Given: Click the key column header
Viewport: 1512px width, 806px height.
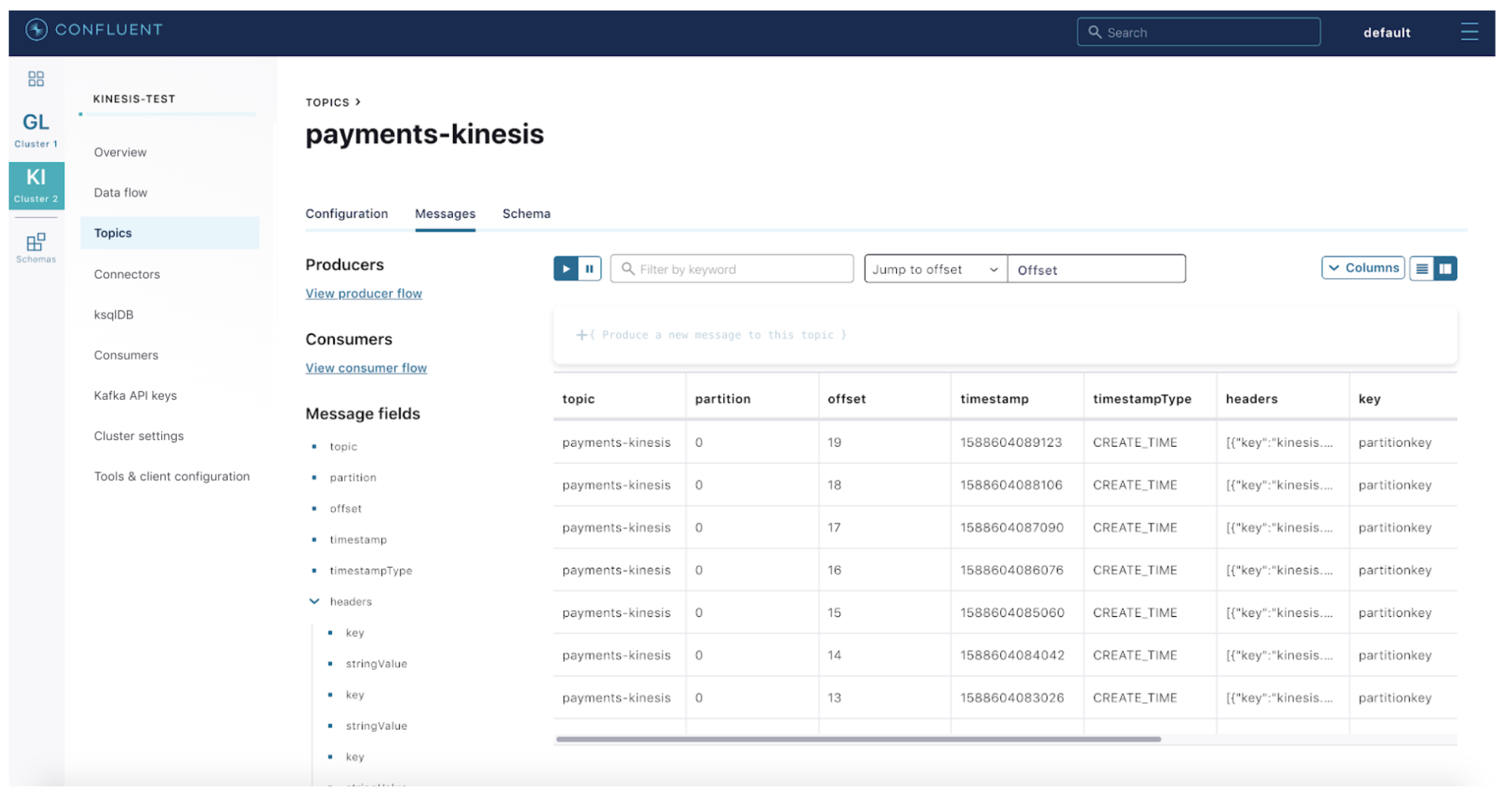Looking at the screenshot, I should click(x=1369, y=398).
